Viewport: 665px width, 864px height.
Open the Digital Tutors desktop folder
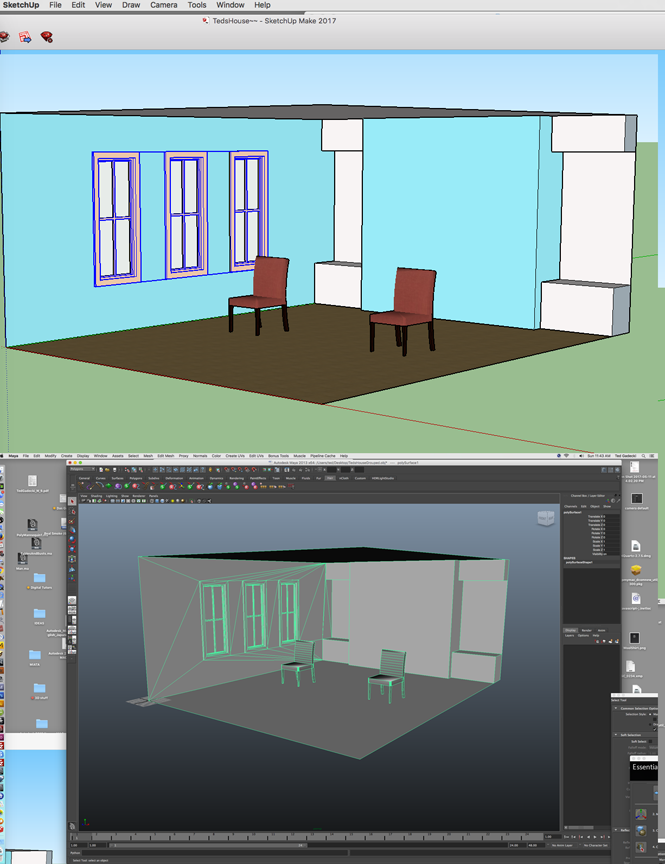tap(39, 578)
